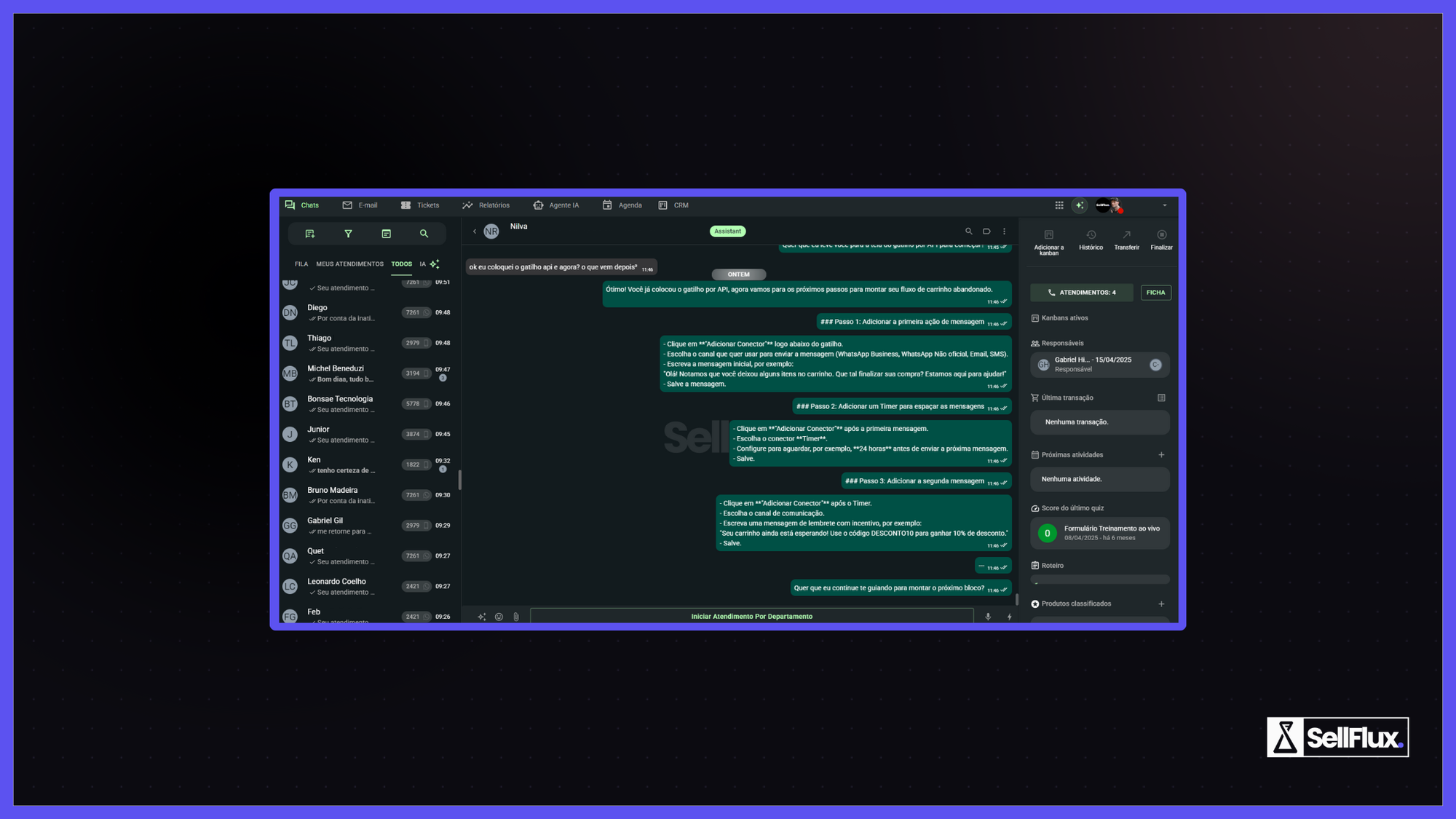Click the microphone icon to record audio
This screenshot has height=819, width=1456.
[x=988, y=617]
